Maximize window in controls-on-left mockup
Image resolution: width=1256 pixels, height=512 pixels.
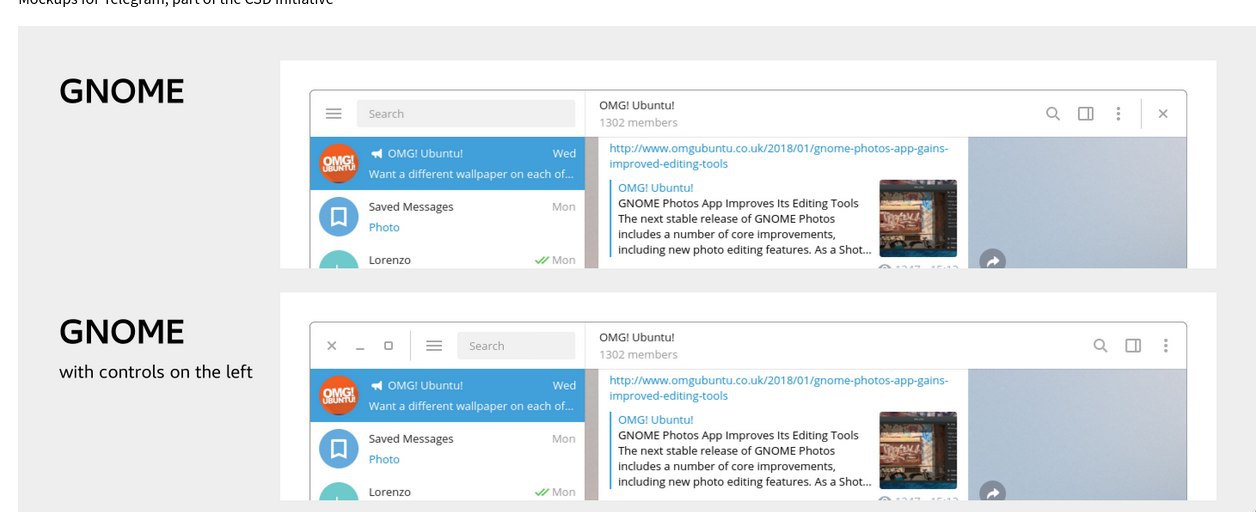tap(388, 346)
